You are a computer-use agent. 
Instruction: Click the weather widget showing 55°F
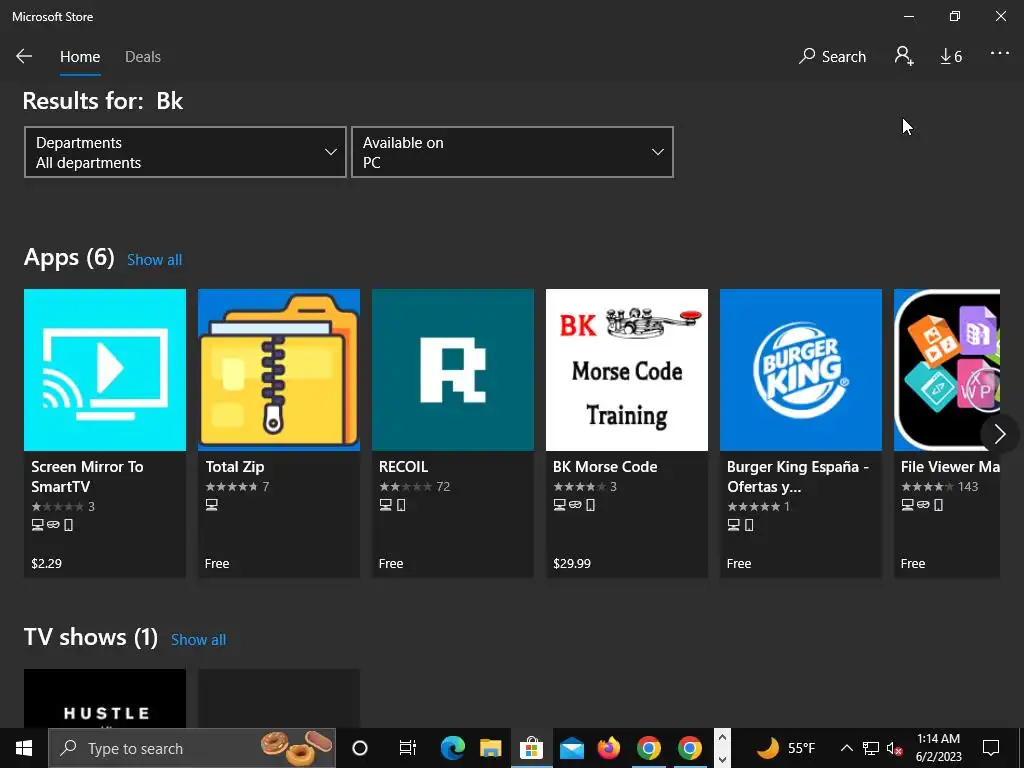point(786,748)
